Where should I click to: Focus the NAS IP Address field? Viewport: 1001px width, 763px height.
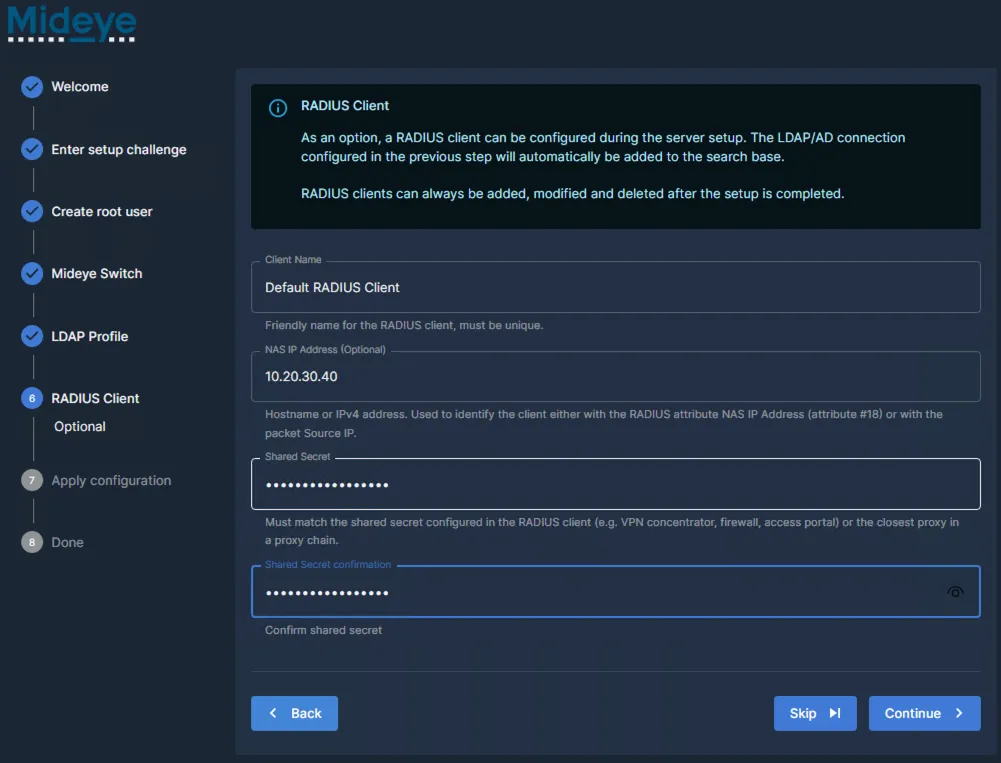[615, 377]
